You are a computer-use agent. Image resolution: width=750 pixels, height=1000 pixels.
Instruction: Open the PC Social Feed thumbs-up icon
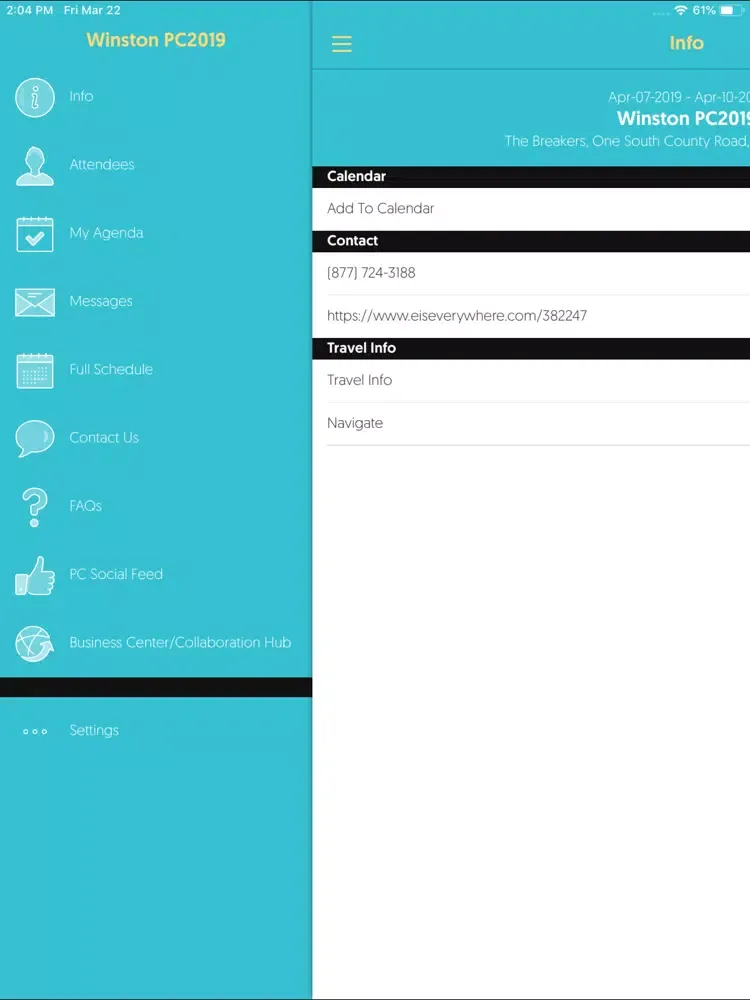click(34, 575)
